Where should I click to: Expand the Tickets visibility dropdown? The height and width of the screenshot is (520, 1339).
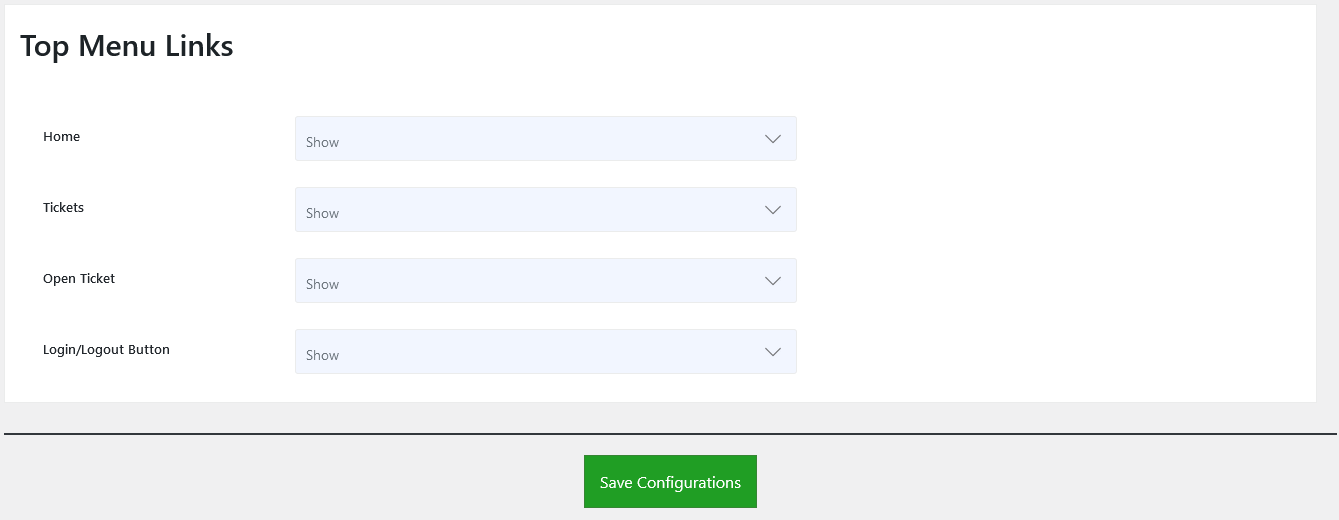[545, 210]
